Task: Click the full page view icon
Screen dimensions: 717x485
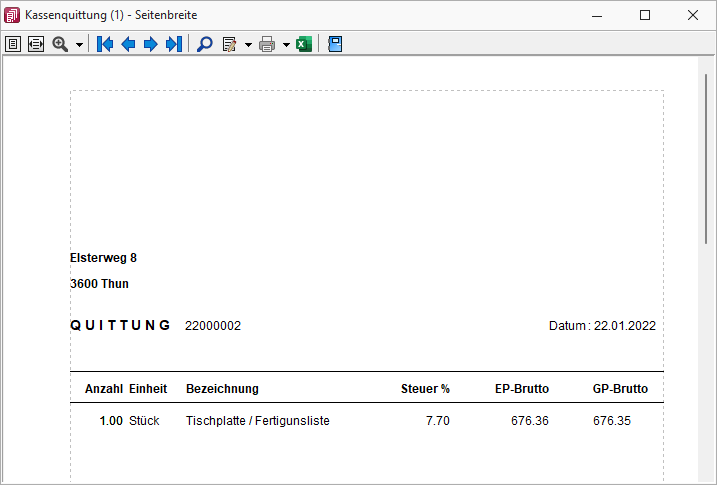Action: [13, 44]
